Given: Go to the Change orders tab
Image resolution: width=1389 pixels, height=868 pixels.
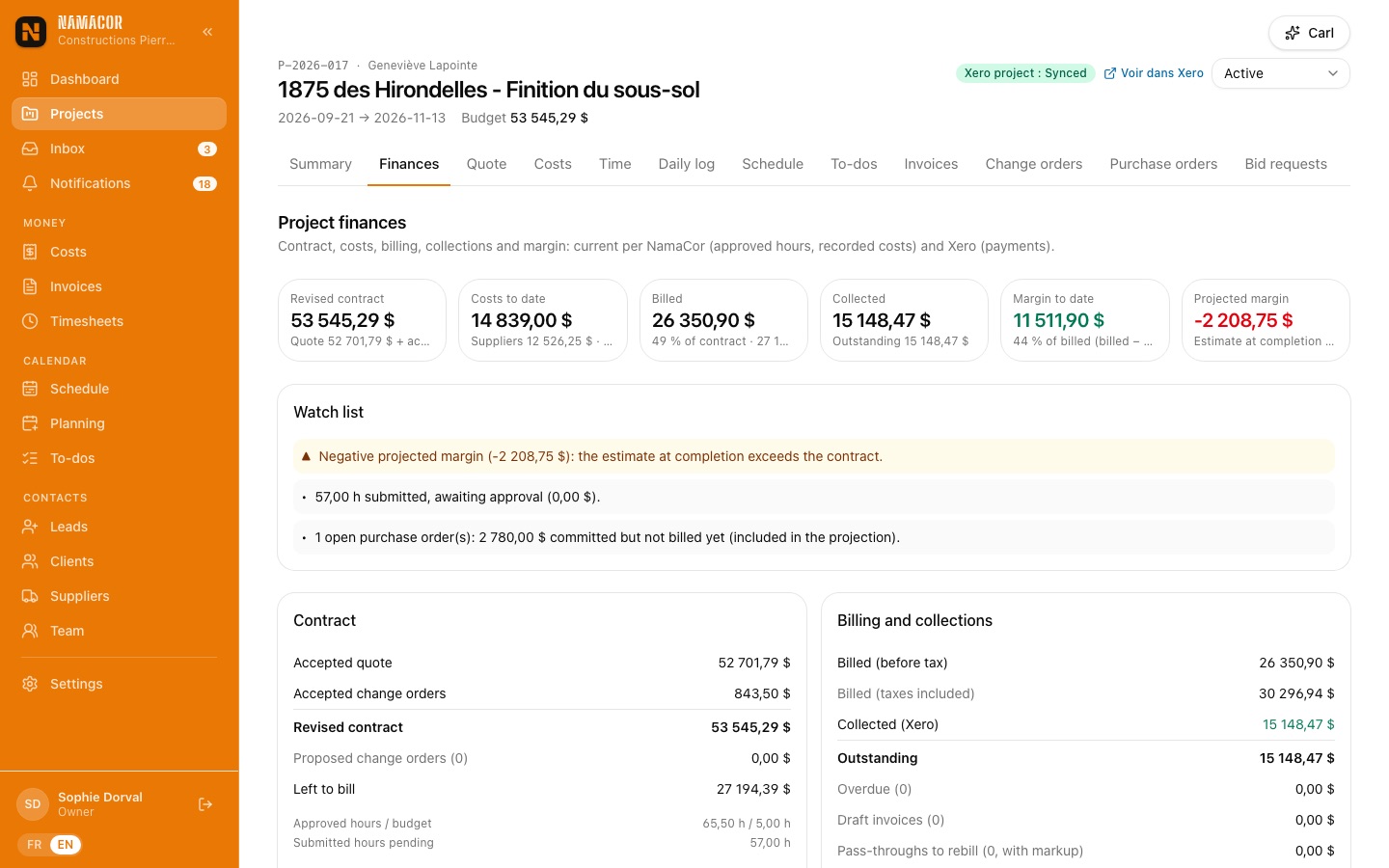Looking at the screenshot, I should click(1034, 164).
